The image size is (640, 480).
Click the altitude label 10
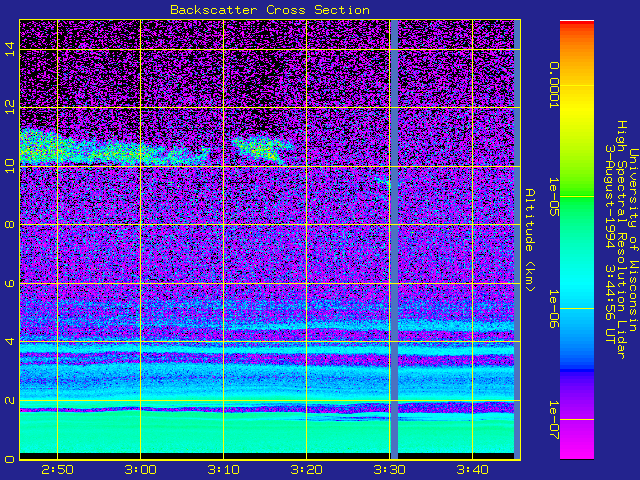[10, 166]
